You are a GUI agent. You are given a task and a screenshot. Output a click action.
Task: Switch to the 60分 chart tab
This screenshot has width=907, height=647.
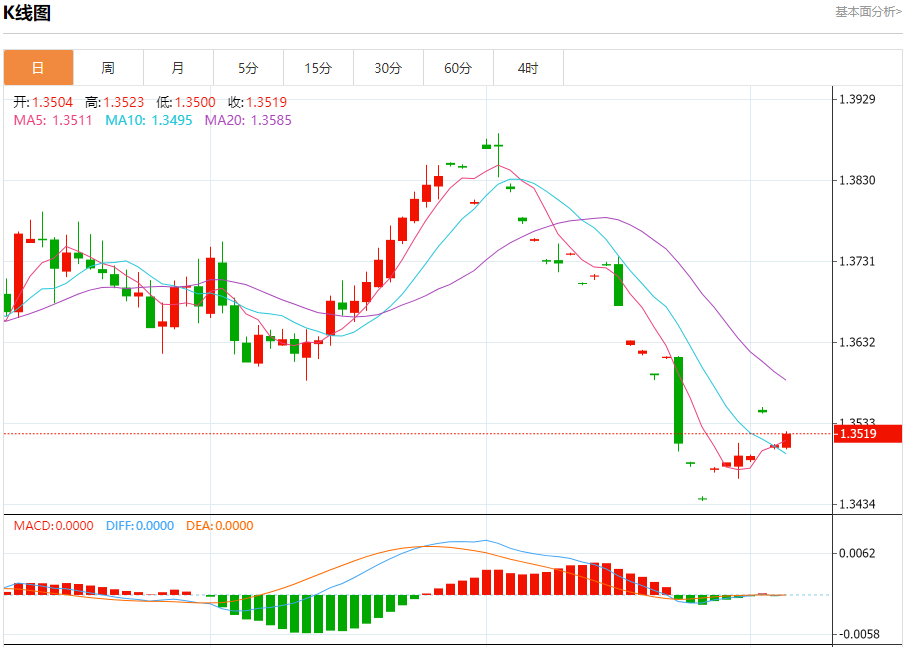pyautogui.click(x=458, y=68)
